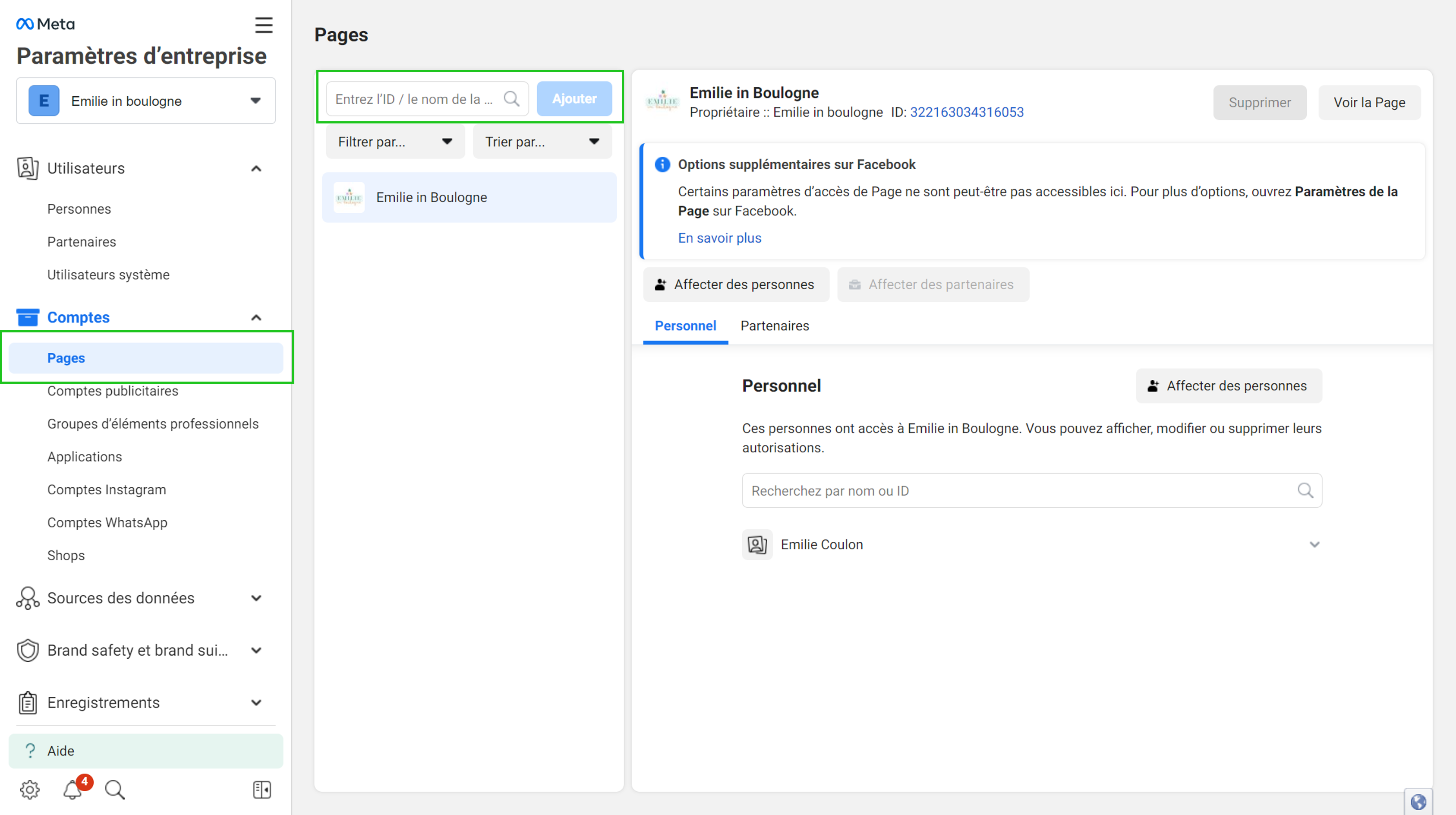Viewport: 1456px width, 815px height.
Task: Click the blue E business avatar
Action: (x=44, y=101)
